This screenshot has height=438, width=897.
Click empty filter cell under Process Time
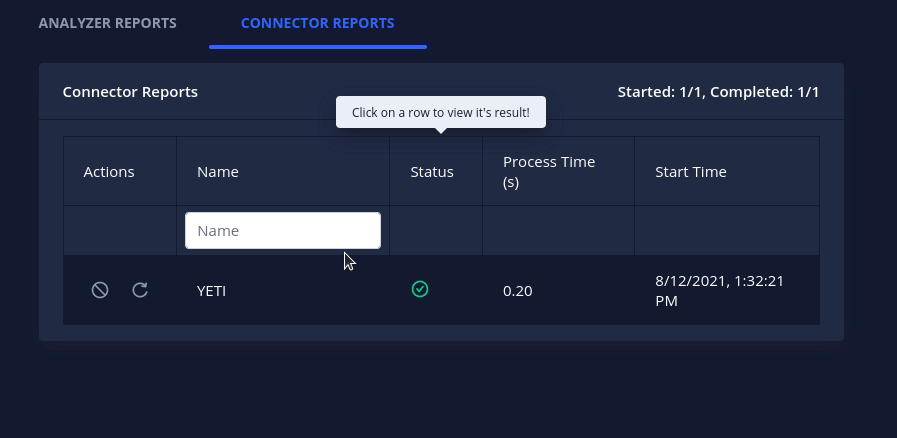[x=558, y=230]
